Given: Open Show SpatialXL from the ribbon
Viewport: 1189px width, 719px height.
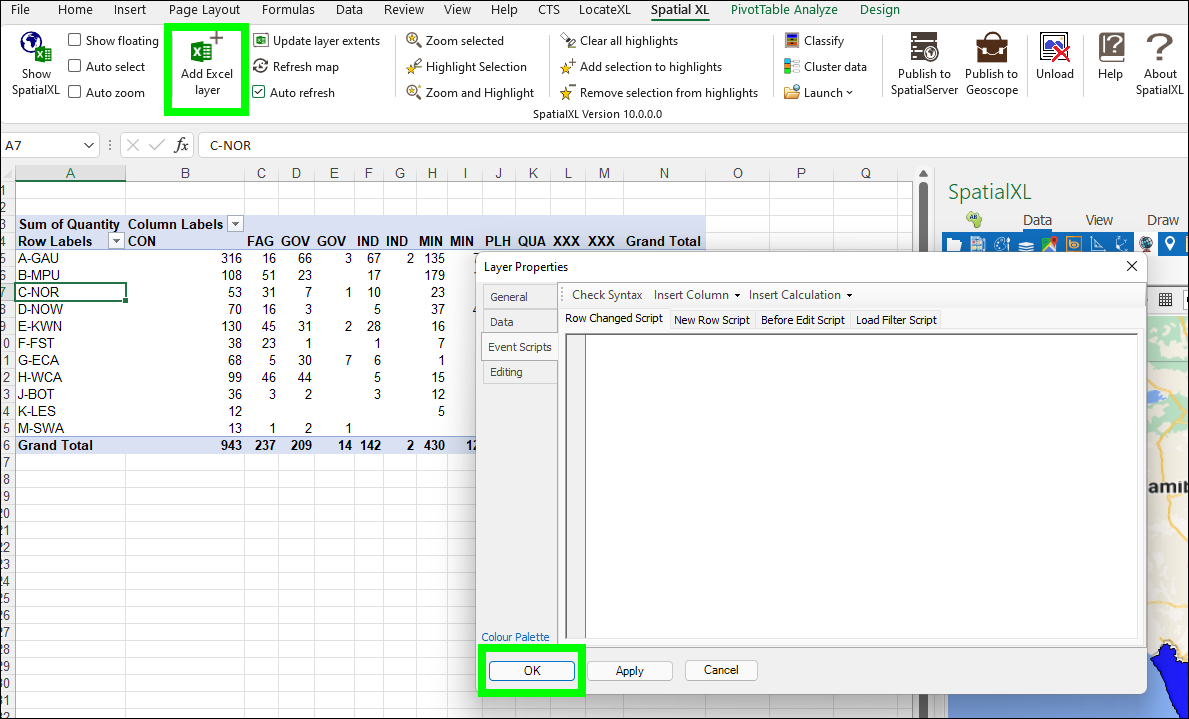Looking at the screenshot, I should pyautogui.click(x=36, y=50).
